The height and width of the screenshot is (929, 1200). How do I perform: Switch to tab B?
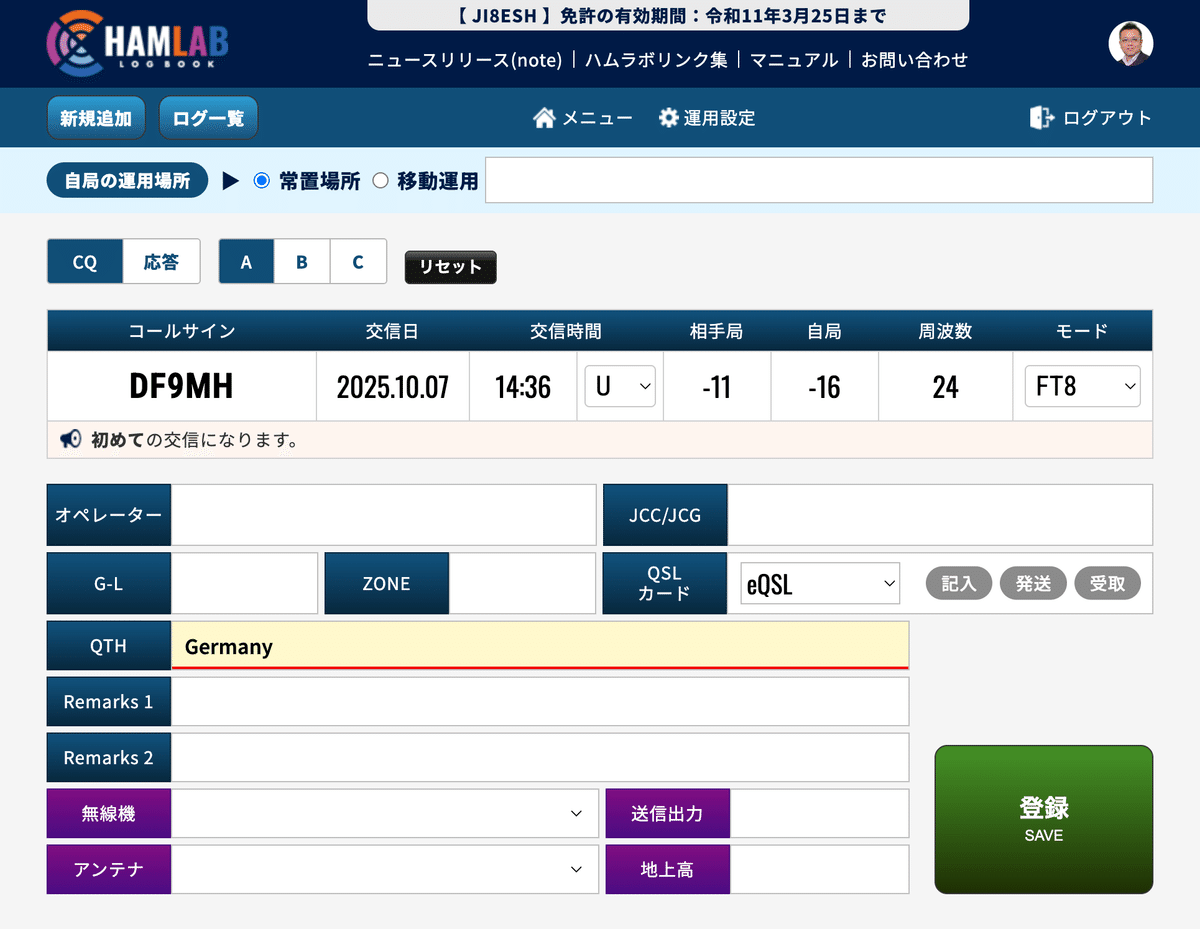[302, 261]
